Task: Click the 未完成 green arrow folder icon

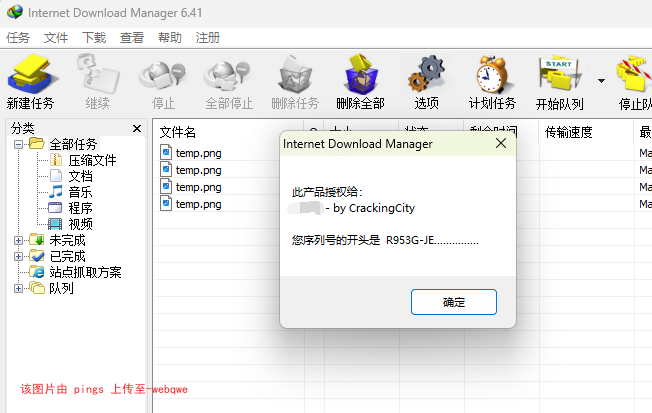Action: point(37,240)
